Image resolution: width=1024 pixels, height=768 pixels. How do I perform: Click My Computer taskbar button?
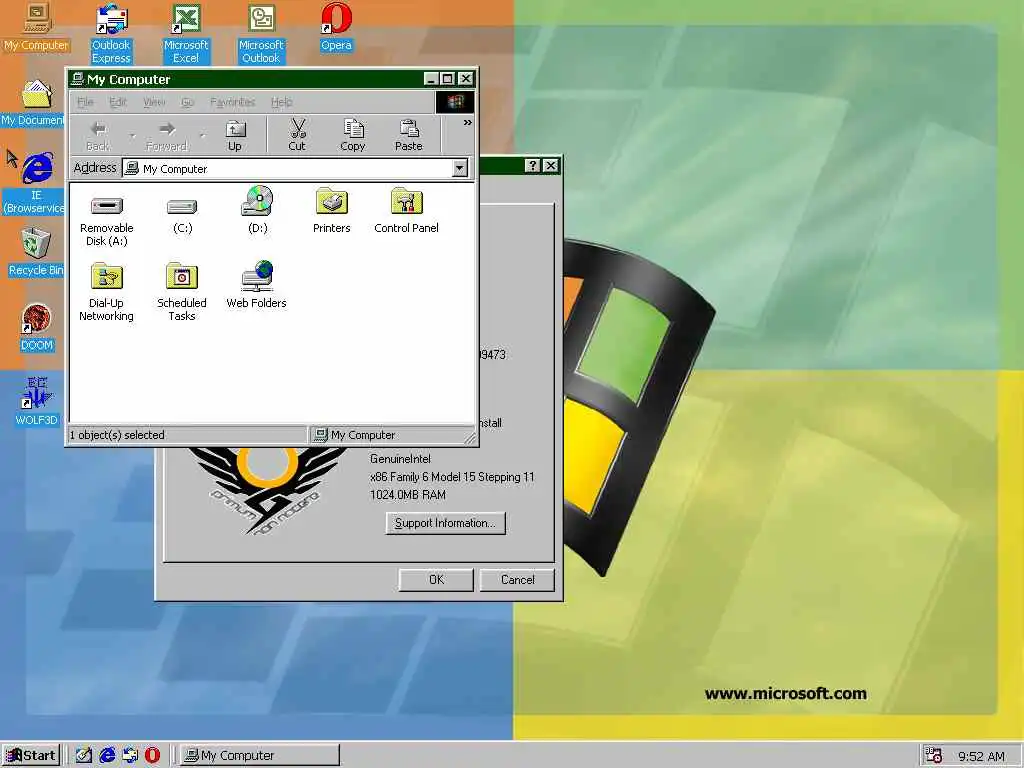pos(259,756)
